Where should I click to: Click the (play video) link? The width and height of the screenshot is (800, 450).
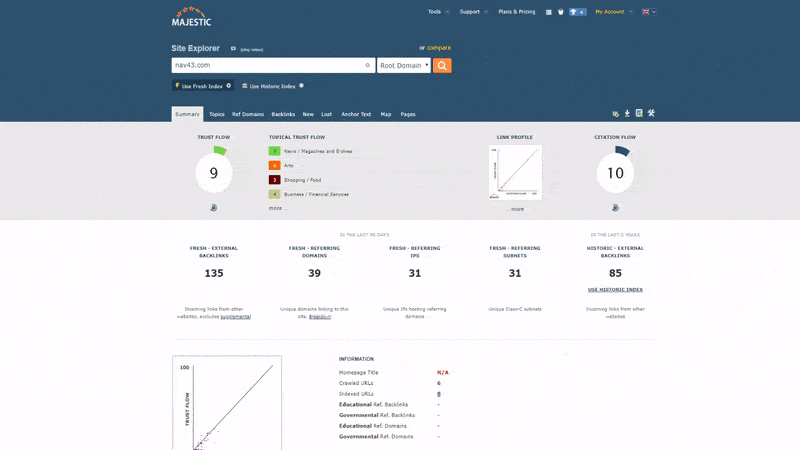(252, 49)
